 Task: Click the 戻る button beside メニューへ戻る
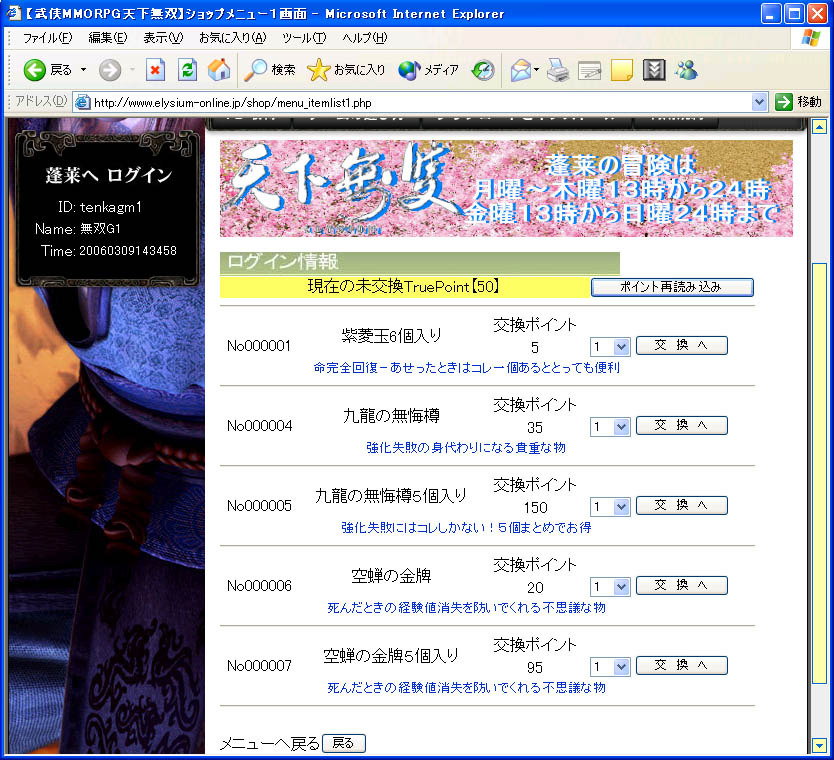(x=343, y=743)
